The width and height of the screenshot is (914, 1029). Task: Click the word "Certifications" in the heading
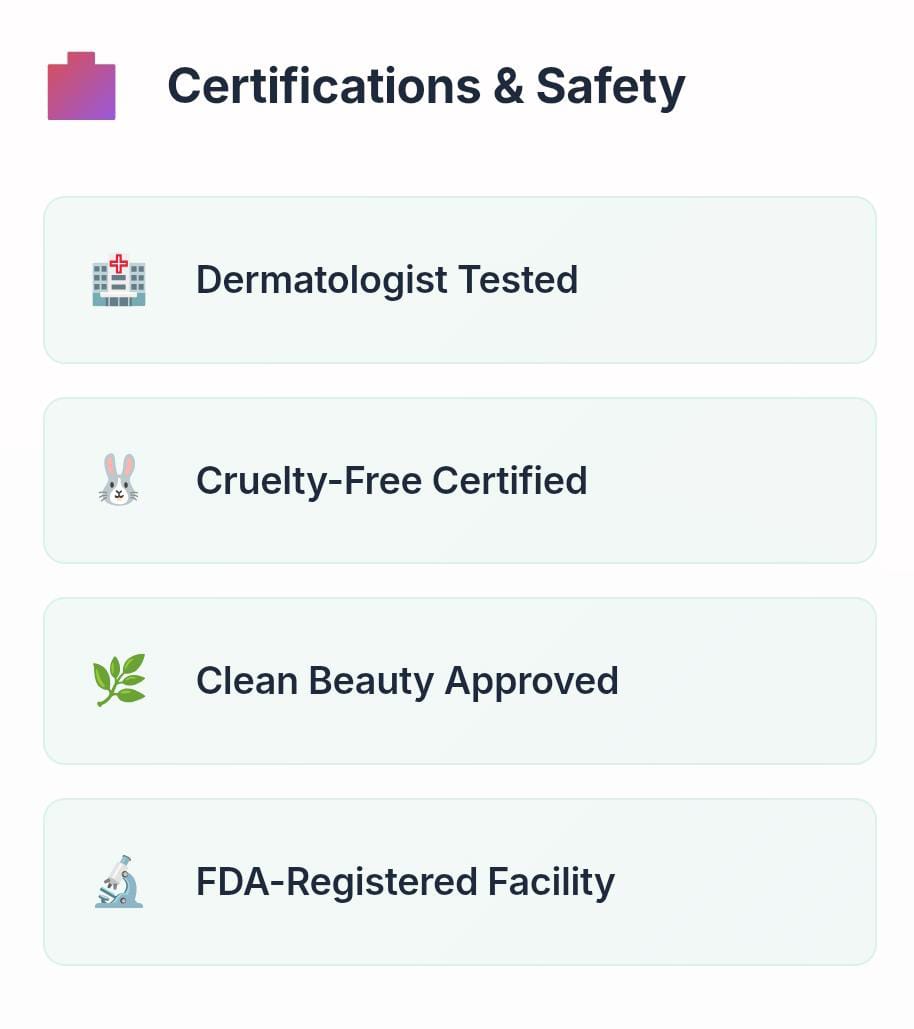point(323,86)
